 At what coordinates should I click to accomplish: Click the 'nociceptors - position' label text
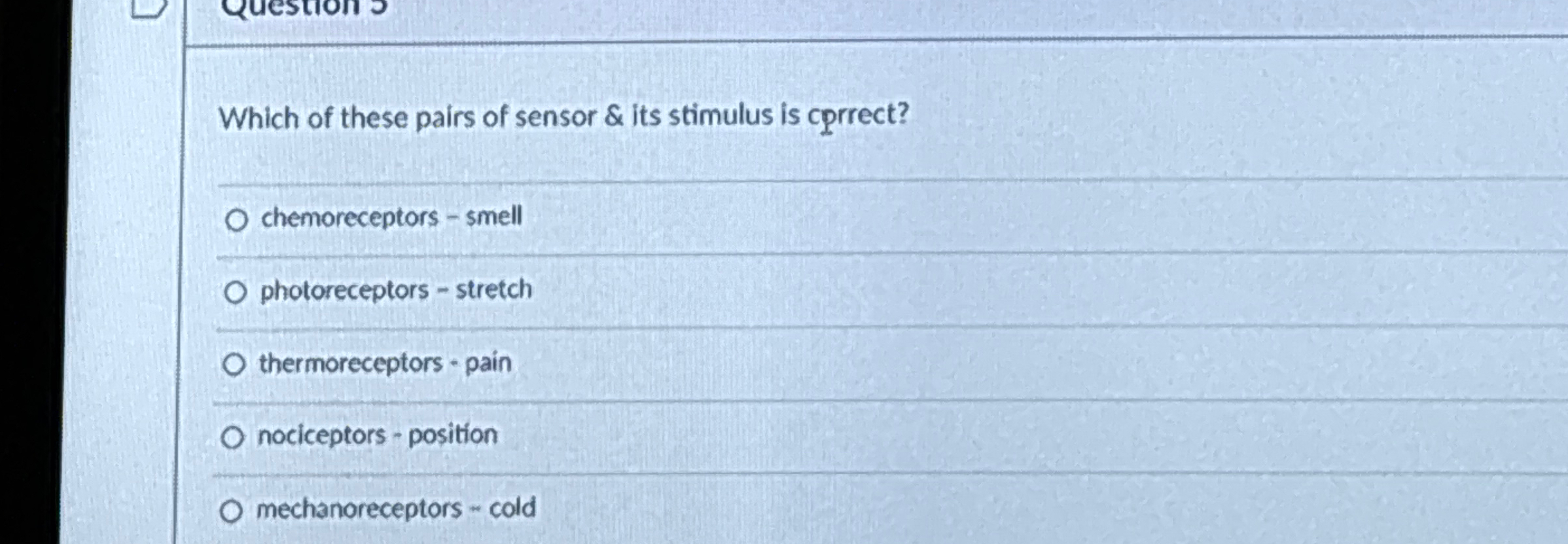[378, 435]
